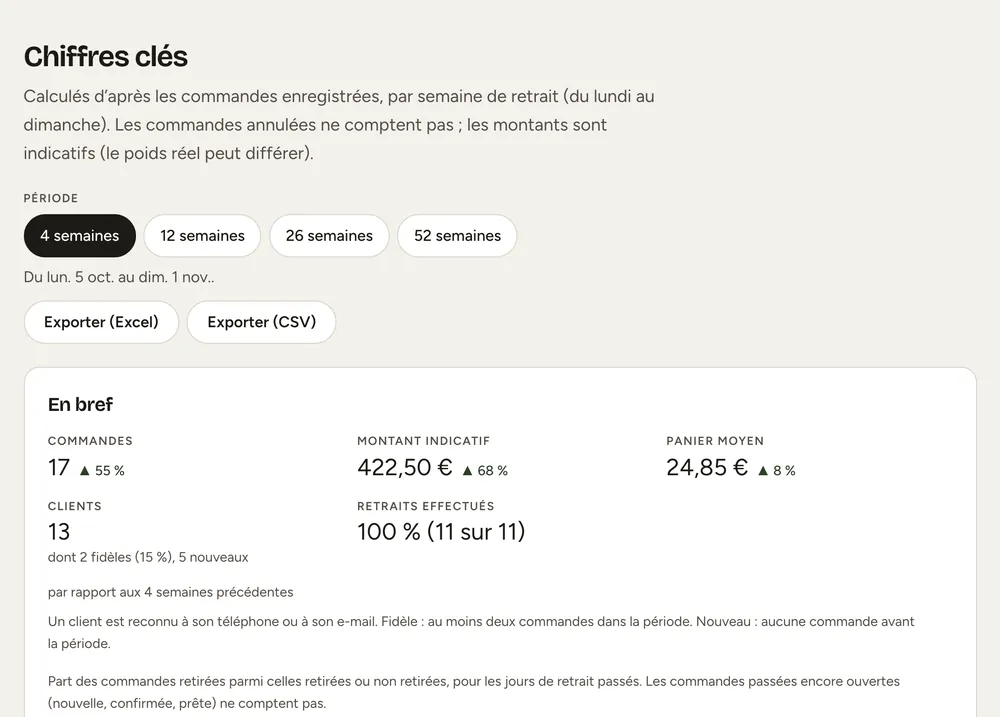Click 'dont 2 fidèles (15 %), 5 nouveaux'

coord(148,558)
